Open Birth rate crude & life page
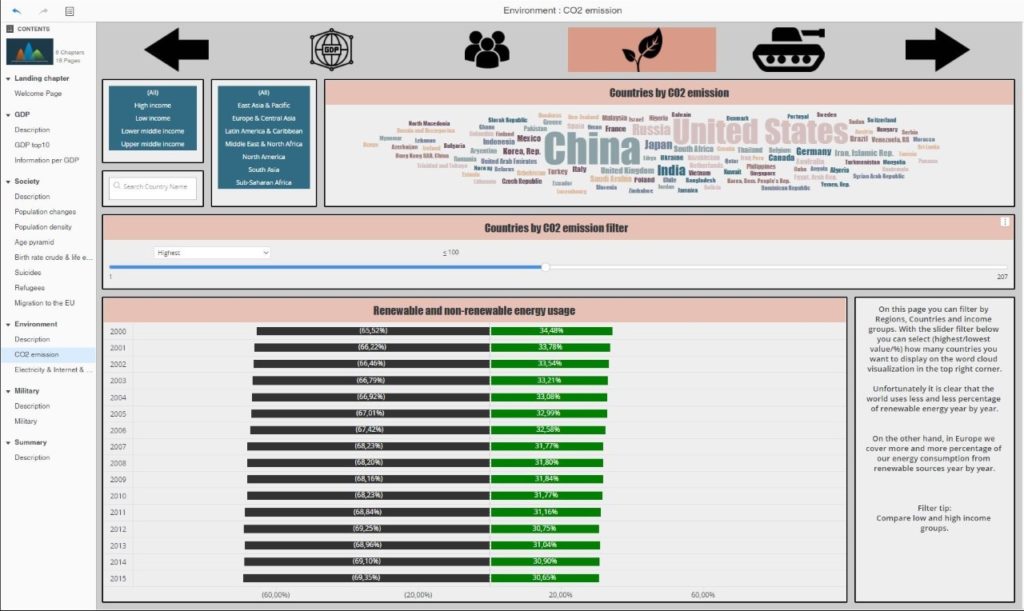The width and height of the screenshot is (1024, 611). click(x=53, y=257)
